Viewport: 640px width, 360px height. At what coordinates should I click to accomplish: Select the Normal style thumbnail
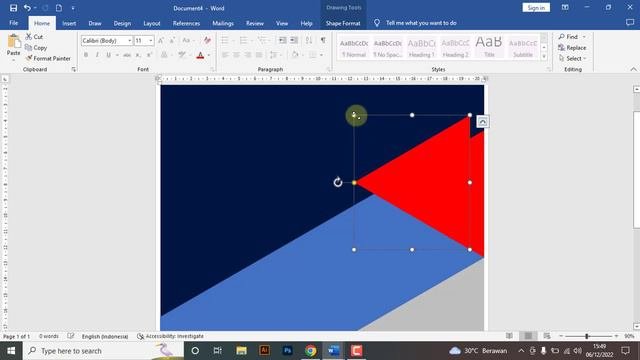(x=354, y=48)
